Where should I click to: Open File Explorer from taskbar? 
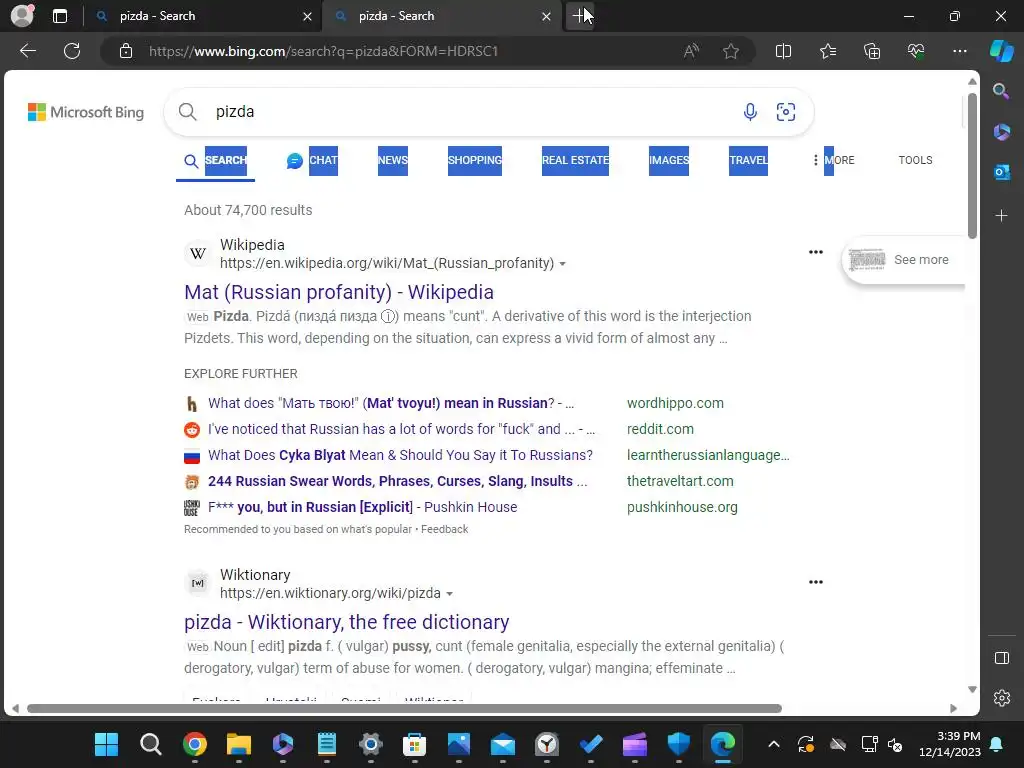[238, 744]
